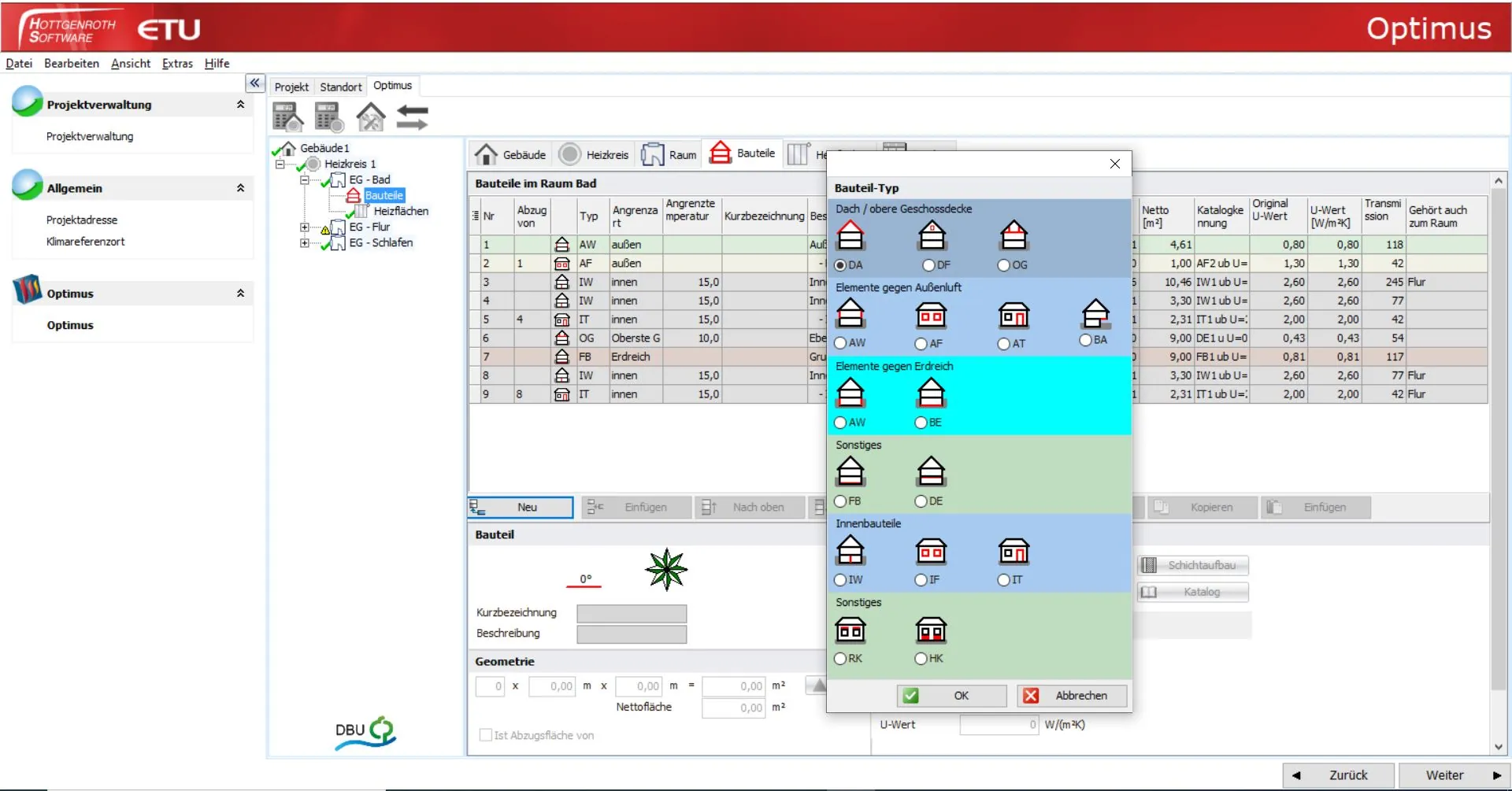
Task: Click the compass star orientation icon
Action: pos(666,569)
